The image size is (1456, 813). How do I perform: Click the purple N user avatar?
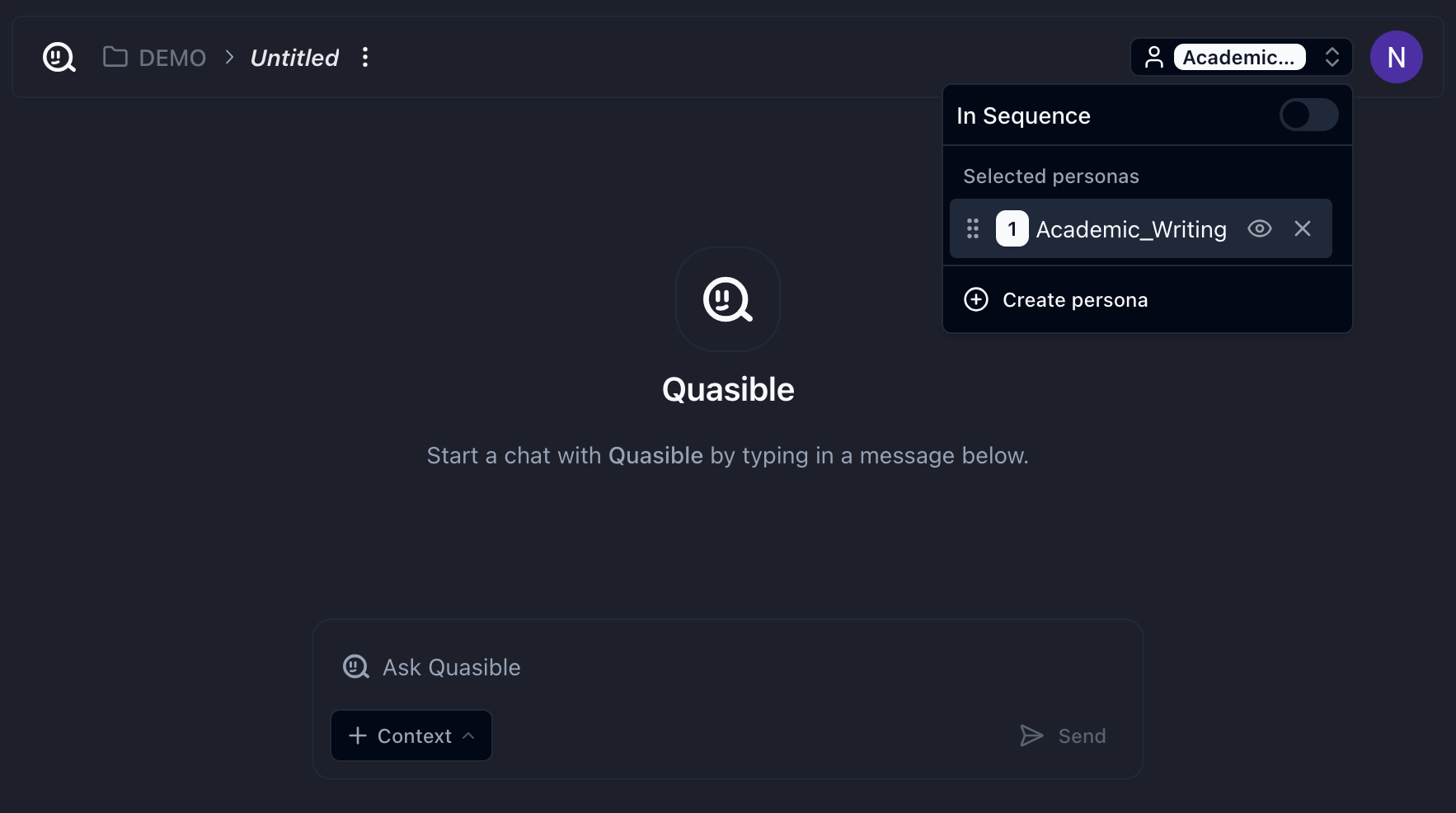pos(1396,58)
